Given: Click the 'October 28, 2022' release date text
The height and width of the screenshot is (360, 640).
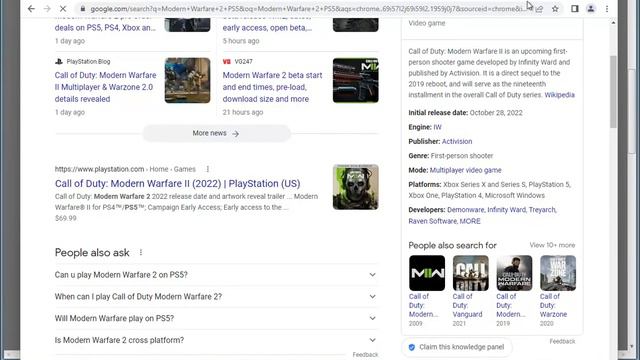Looking at the screenshot, I should coord(496,113).
